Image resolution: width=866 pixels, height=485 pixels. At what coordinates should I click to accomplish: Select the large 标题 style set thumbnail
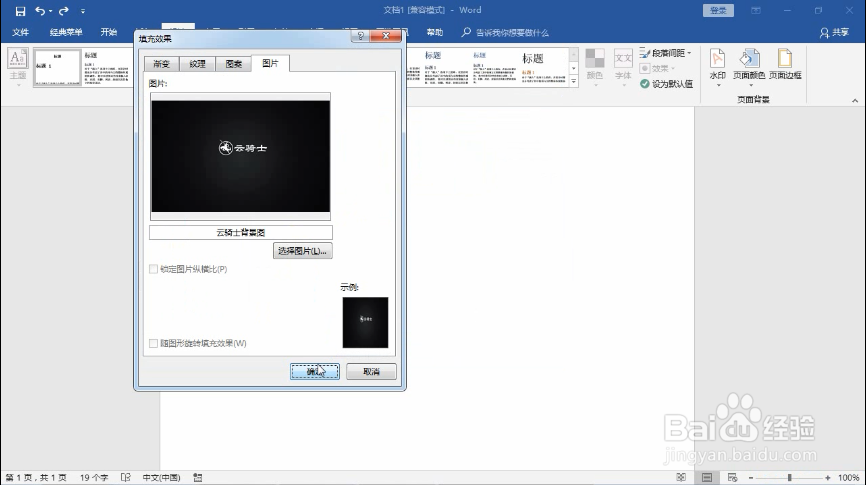point(543,67)
